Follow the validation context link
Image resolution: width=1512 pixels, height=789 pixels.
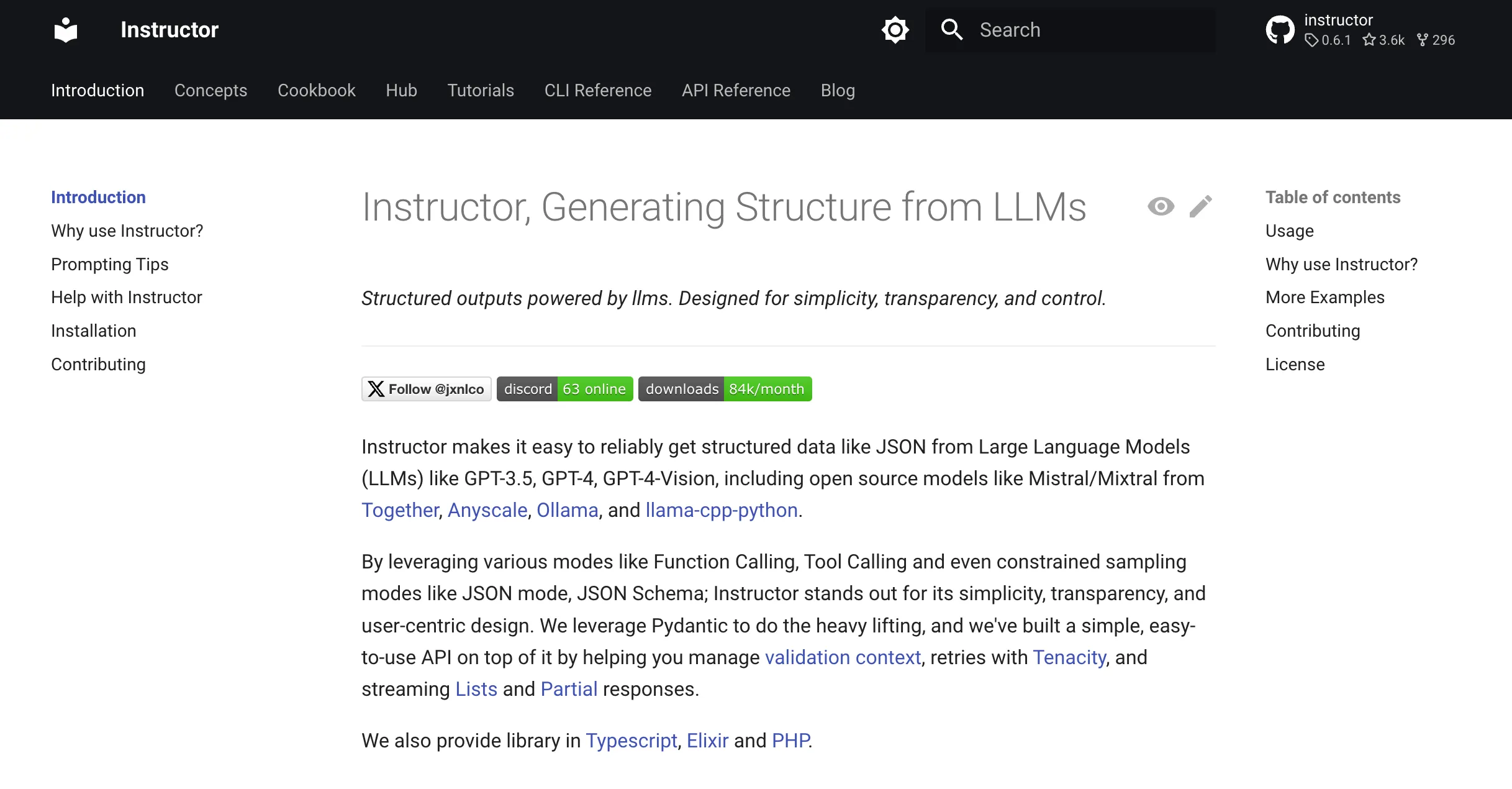[843, 657]
